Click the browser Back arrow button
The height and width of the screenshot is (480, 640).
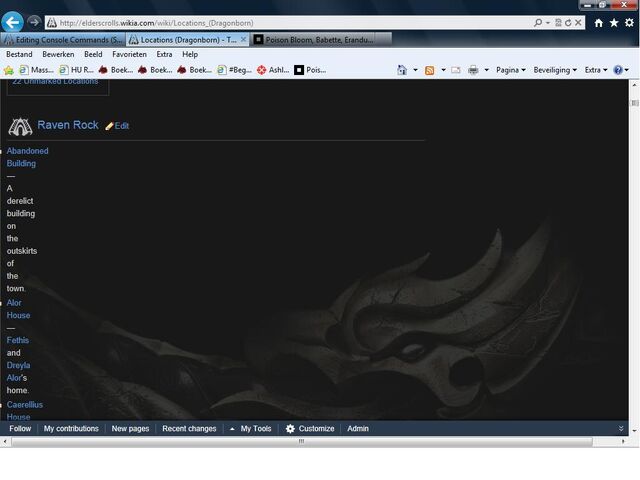[12, 22]
